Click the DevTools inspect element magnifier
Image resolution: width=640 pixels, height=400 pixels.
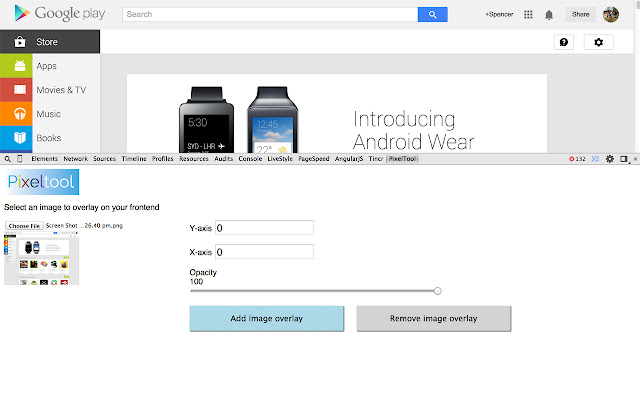coord(8,159)
